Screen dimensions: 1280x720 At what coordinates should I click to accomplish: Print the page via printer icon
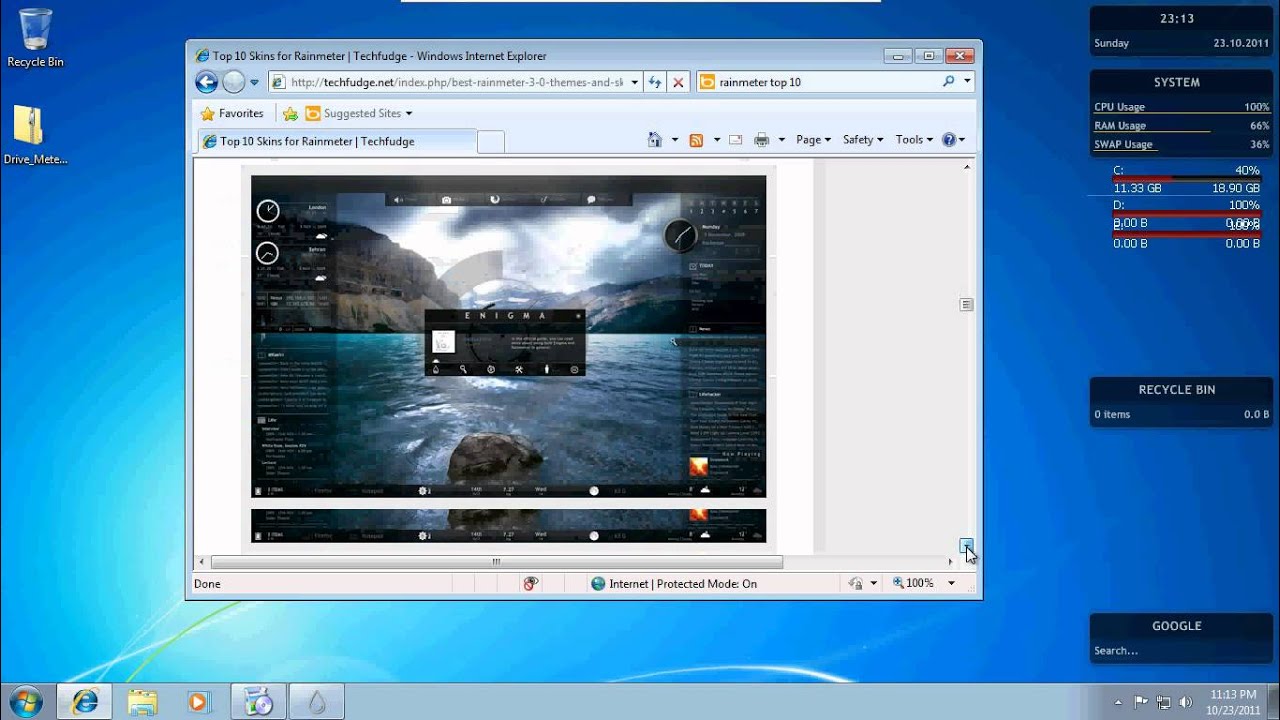762,140
